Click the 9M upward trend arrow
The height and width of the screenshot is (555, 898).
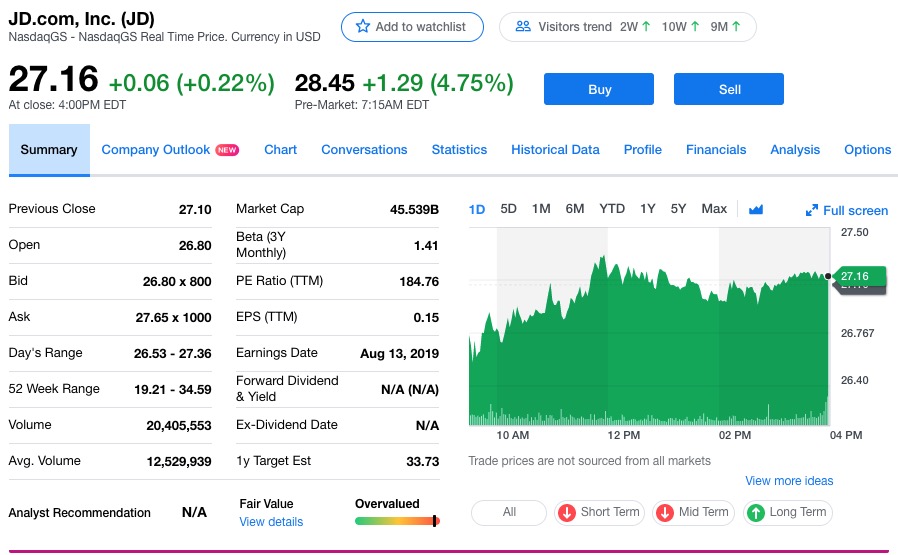coord(736,26)
